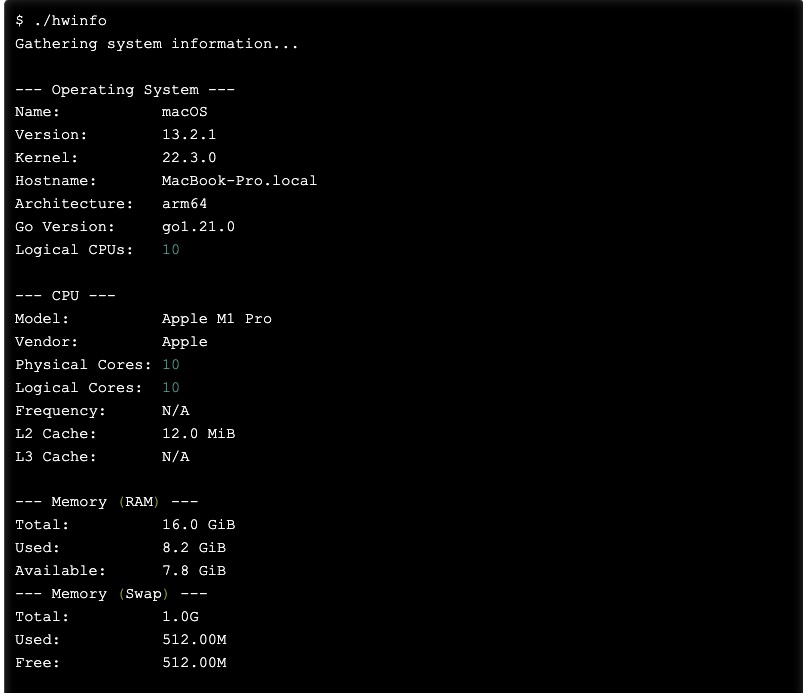Select the swap total 1.0G value
803x693 pixels.
[180, 616]
